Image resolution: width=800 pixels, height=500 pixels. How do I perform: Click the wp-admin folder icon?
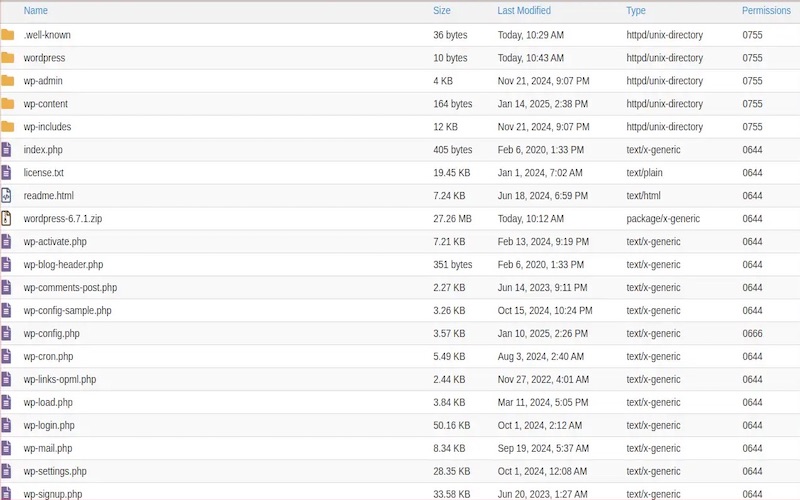[x=8, y=81]
